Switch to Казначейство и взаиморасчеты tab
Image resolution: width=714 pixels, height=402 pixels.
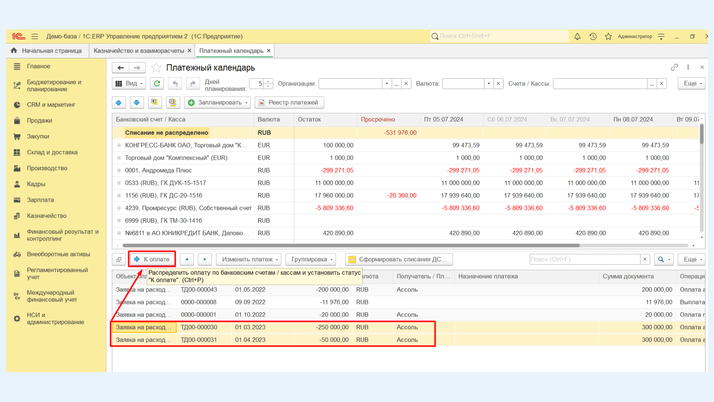coord(139,50)
